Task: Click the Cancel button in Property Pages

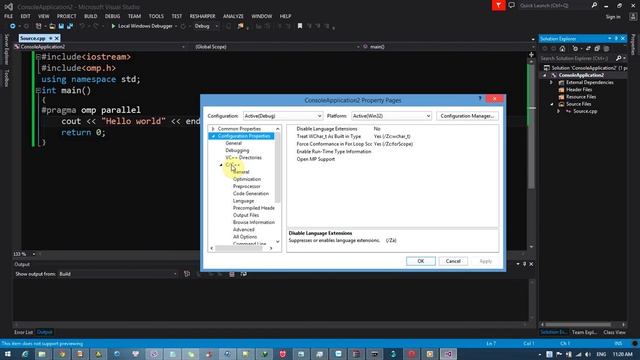Action: pyautogui.click(x=453, y=261)
